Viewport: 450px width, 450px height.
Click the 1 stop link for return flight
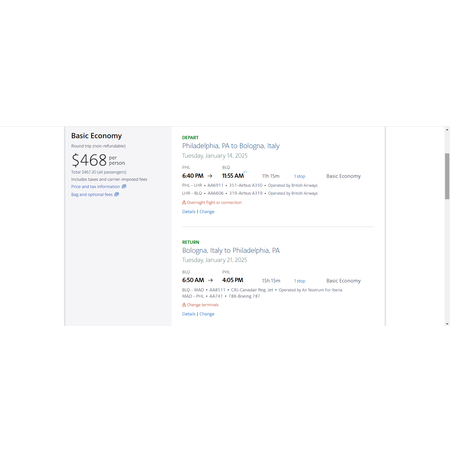point(299,281)
